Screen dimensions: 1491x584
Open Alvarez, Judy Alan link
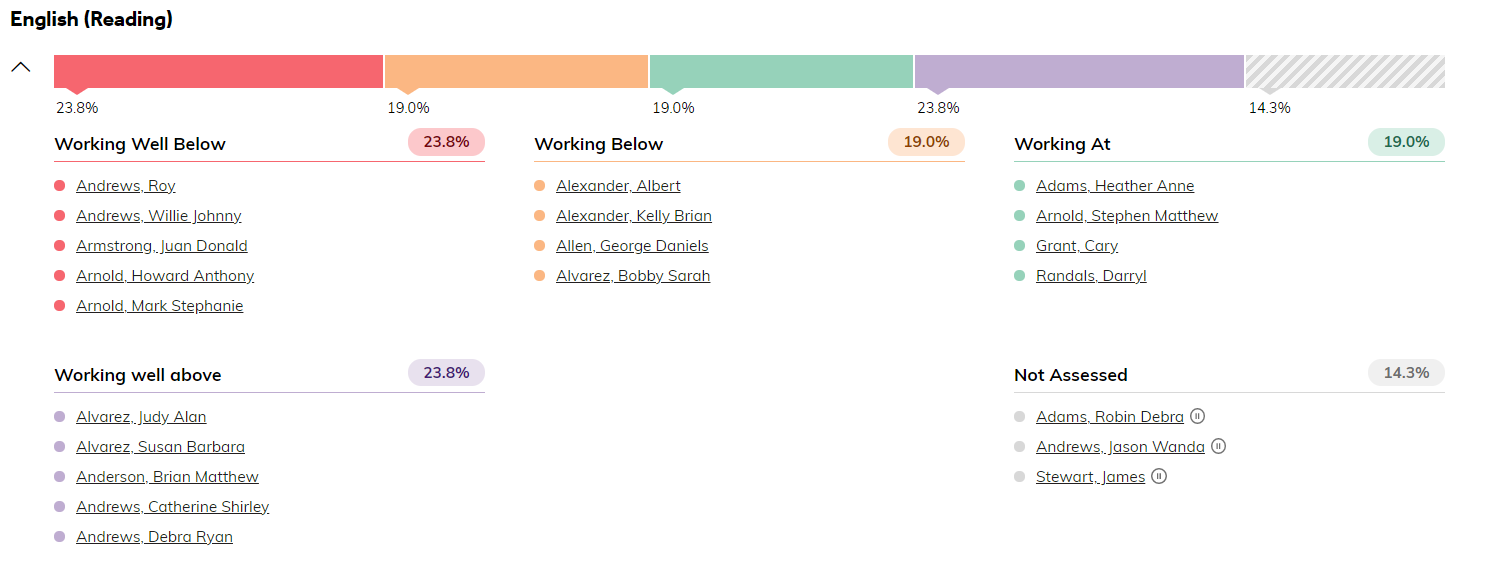141,417
